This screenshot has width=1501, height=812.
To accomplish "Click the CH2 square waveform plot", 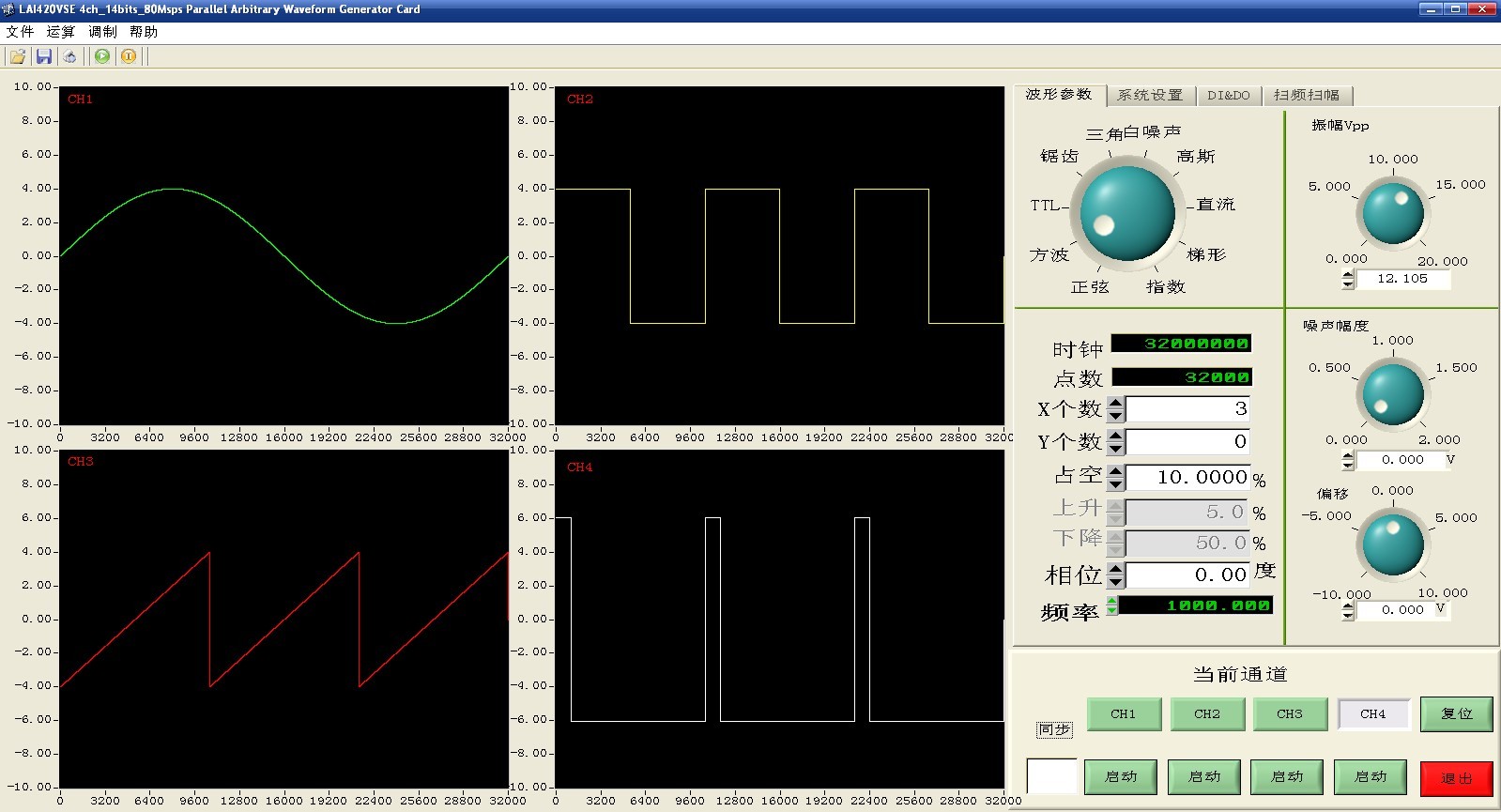I will click(x=780, y=255).
